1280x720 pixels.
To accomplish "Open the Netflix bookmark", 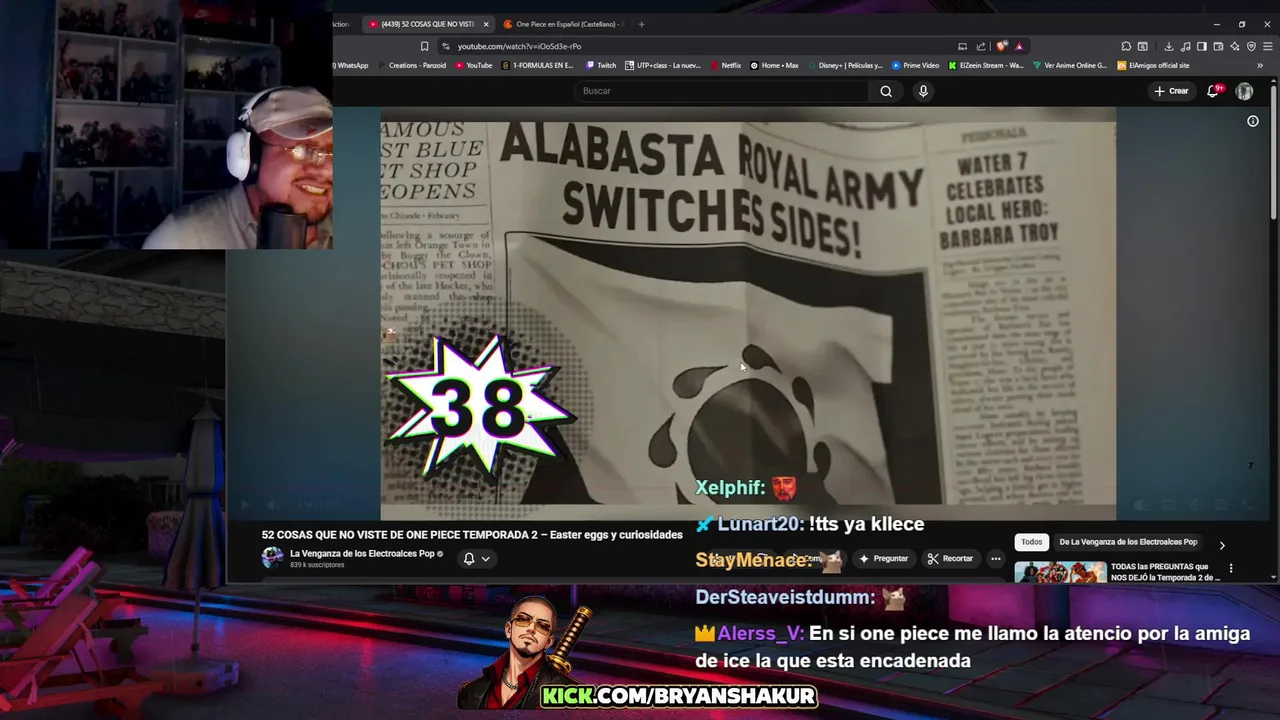I will coord(726,65).
